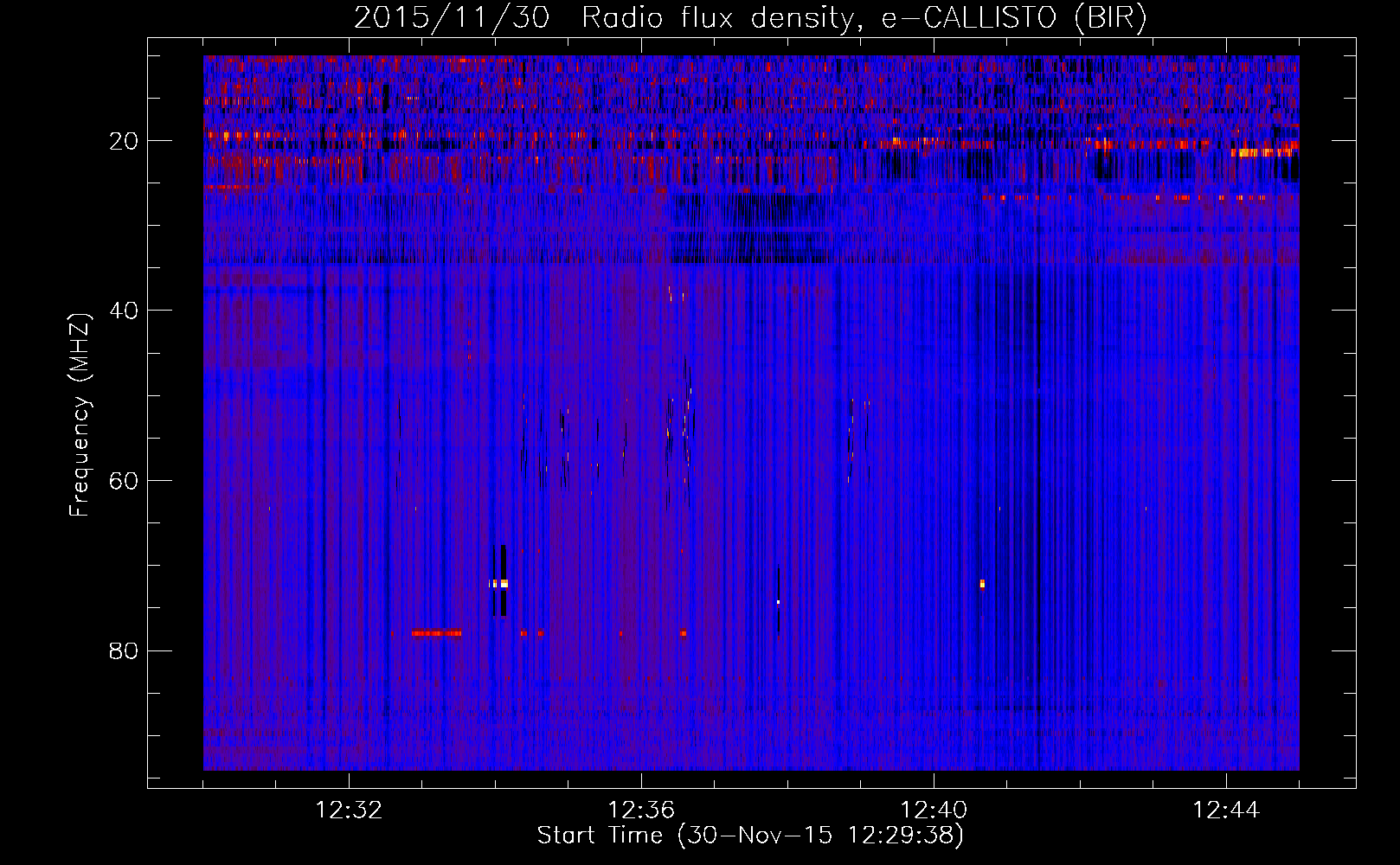Click the bright orange streak at 21 MHz near 12:44
Image resolution: width=1400 pixels, height=865 pixels.
tap(1262, 152)
